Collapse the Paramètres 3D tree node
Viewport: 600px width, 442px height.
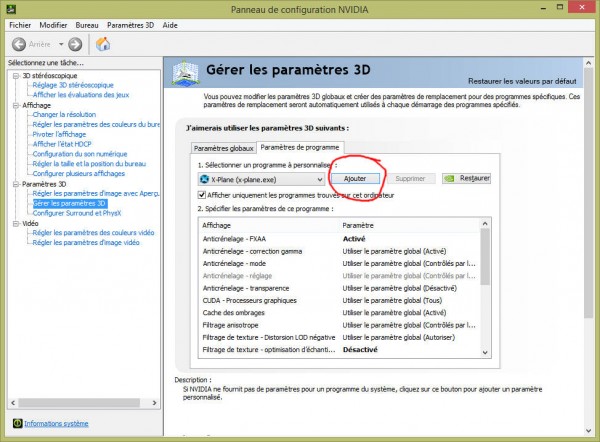(x=16, y=184)
